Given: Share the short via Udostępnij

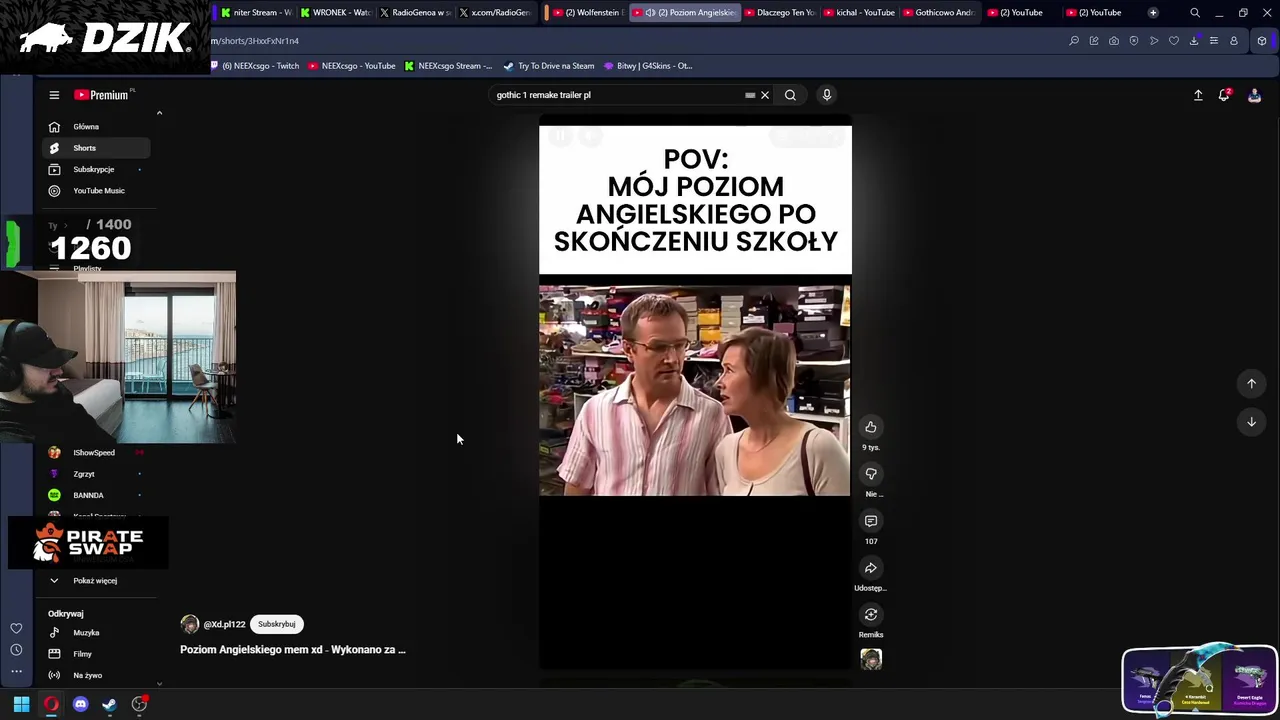Looking at the screenshot, I should tap(871, 568).
